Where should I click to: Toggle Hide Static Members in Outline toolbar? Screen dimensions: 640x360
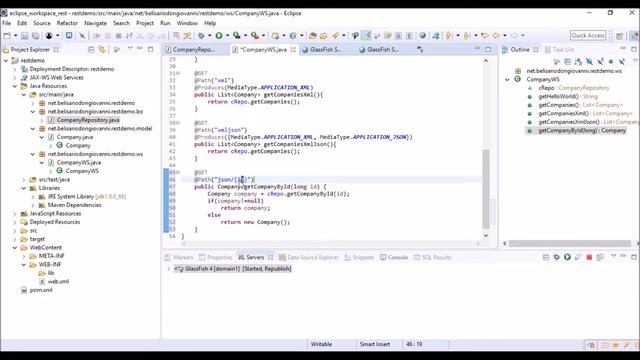tap(600, 62)
